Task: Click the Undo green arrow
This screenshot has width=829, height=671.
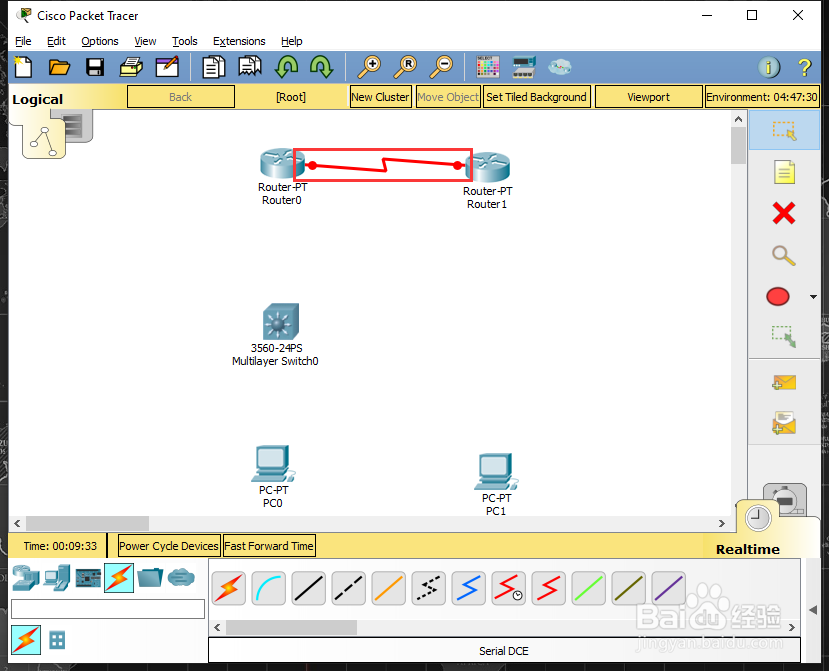Action: click(287, 67)
